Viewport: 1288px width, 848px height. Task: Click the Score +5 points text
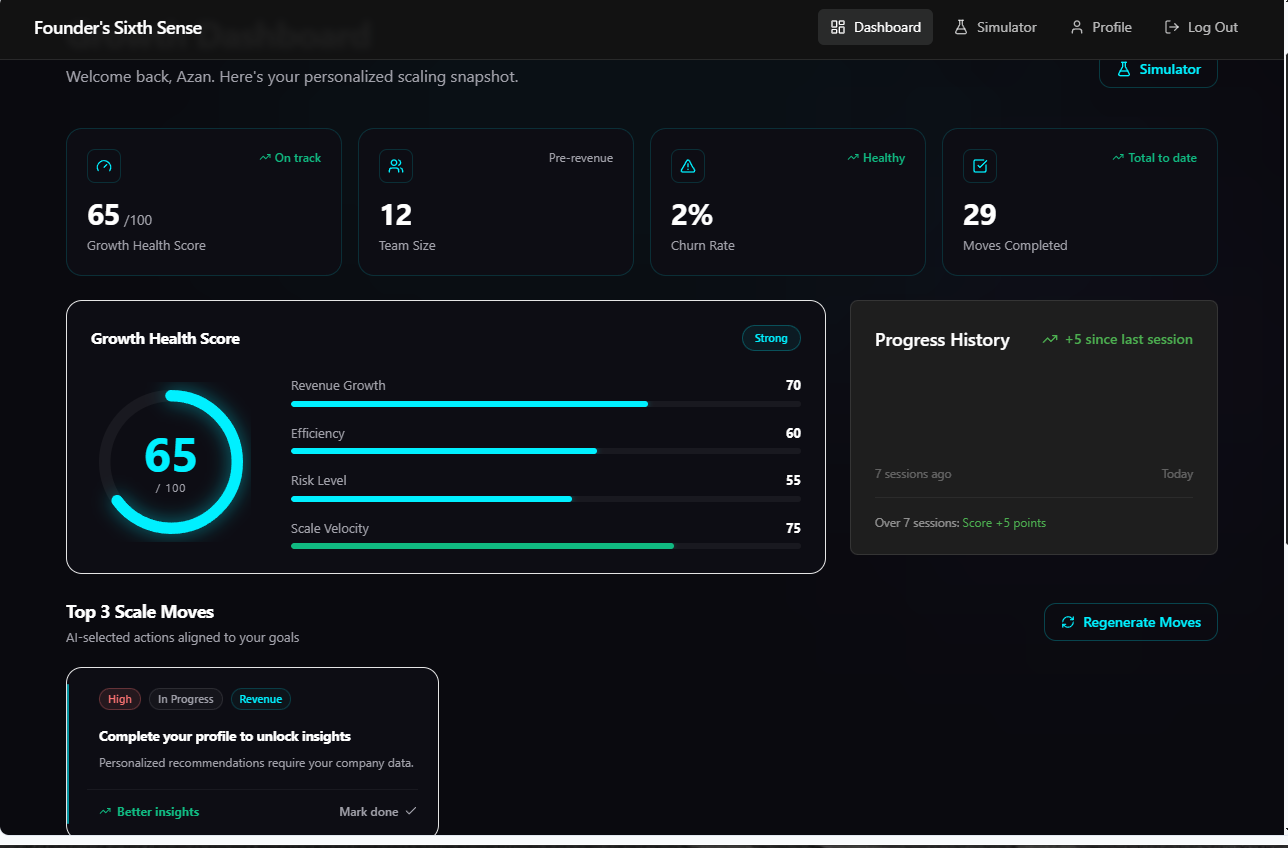(x=1004, y=523)
